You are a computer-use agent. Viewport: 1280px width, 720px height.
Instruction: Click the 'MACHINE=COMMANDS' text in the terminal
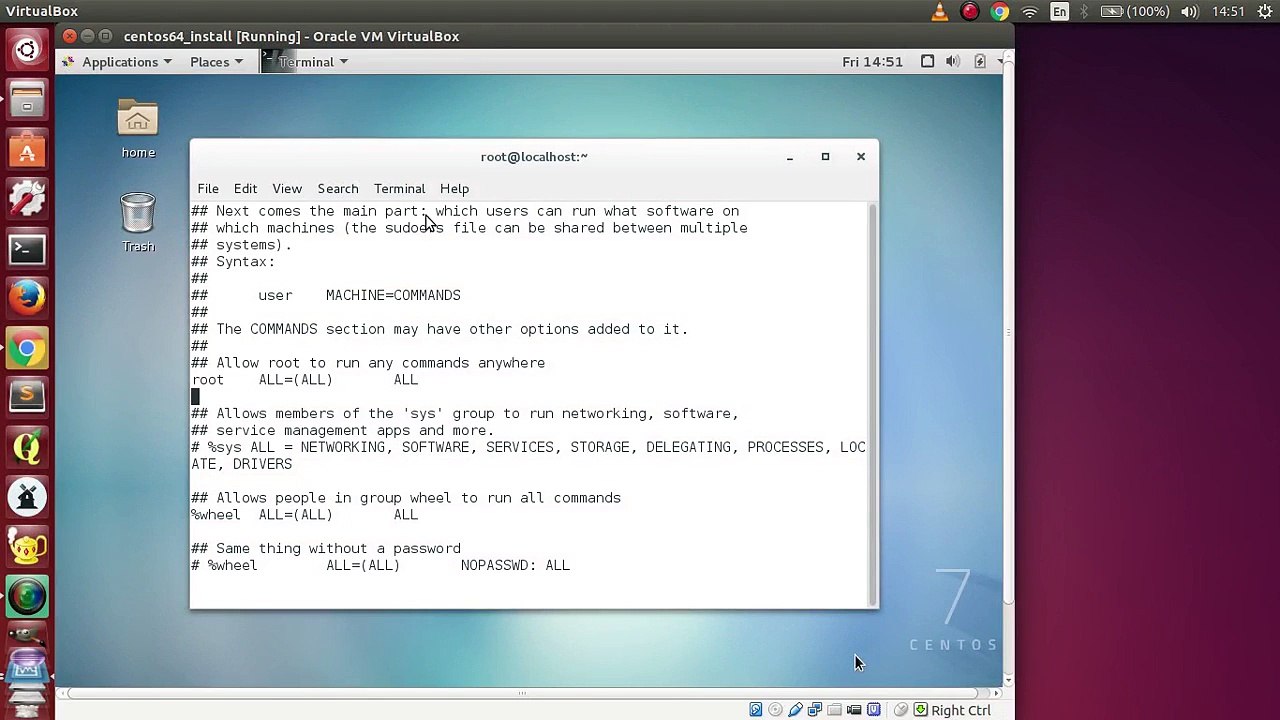pos(393,296)
